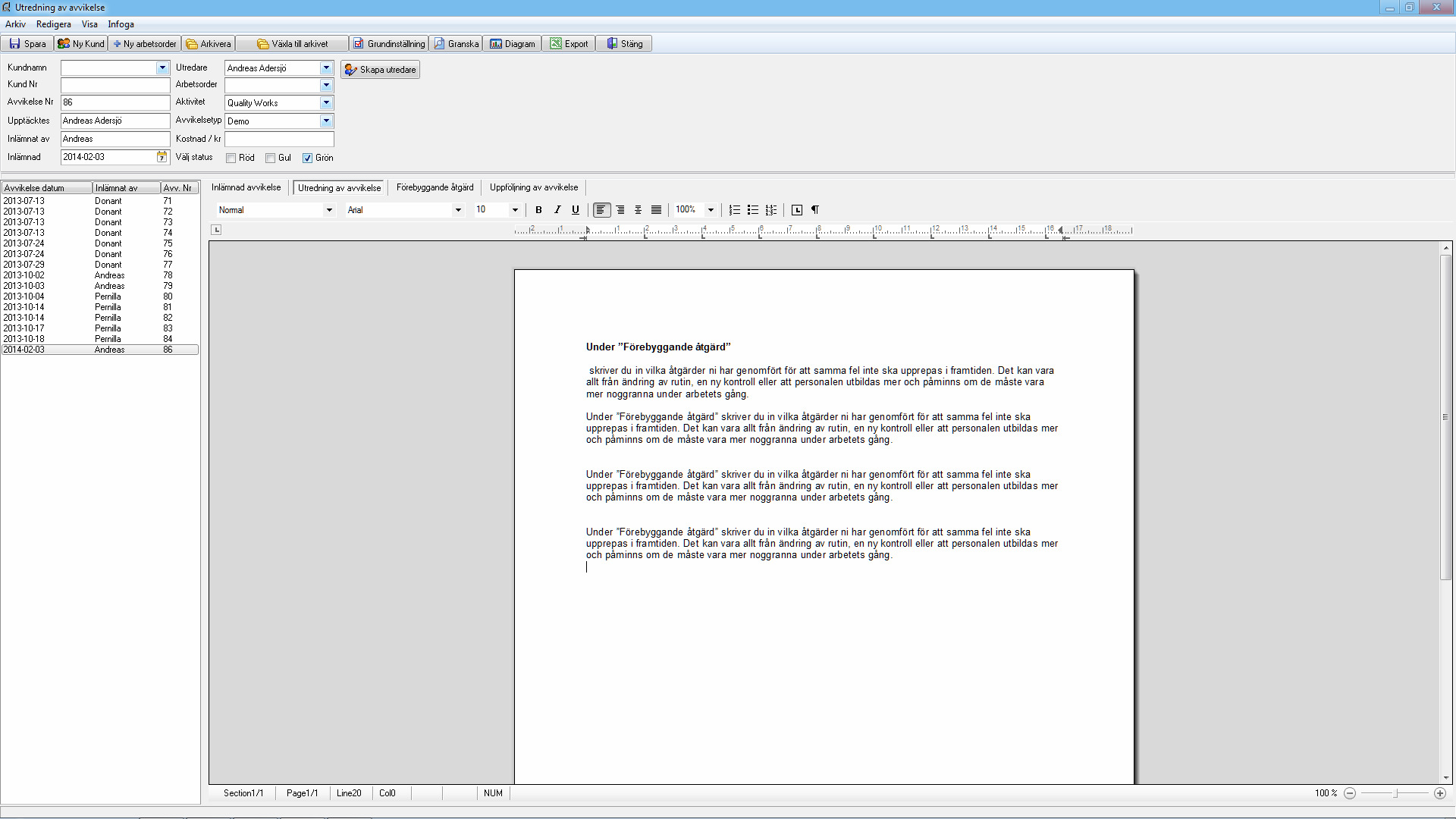Click the Bold formatting button
Screen dimensions: 1456x819
tap(538, 209)
